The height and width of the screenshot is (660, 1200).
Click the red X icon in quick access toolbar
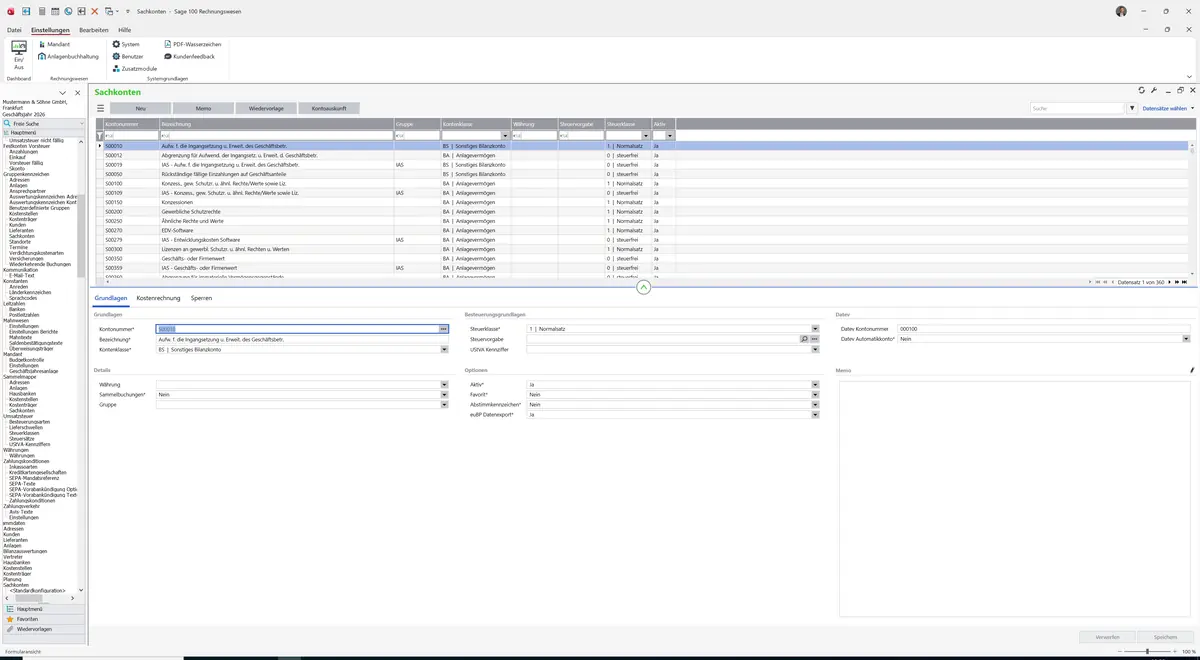click(x=94, y=10)
